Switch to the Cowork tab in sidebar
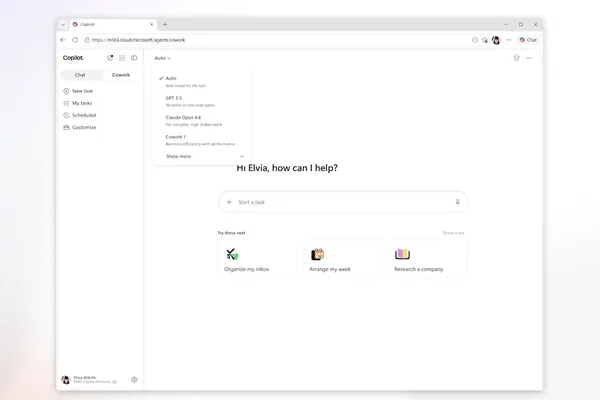The image size is (600, 400). click(121, 75)
